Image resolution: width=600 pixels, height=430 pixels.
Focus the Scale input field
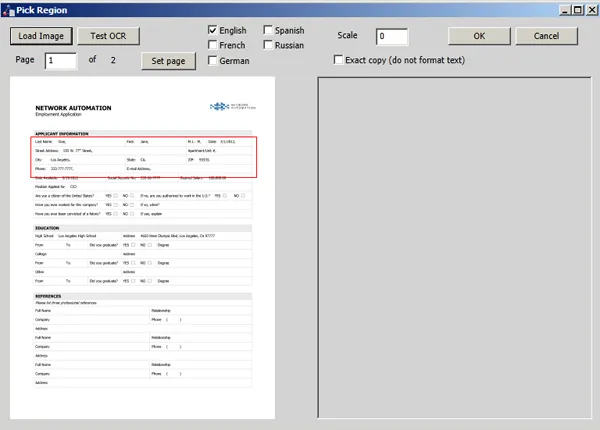point(391,37)
